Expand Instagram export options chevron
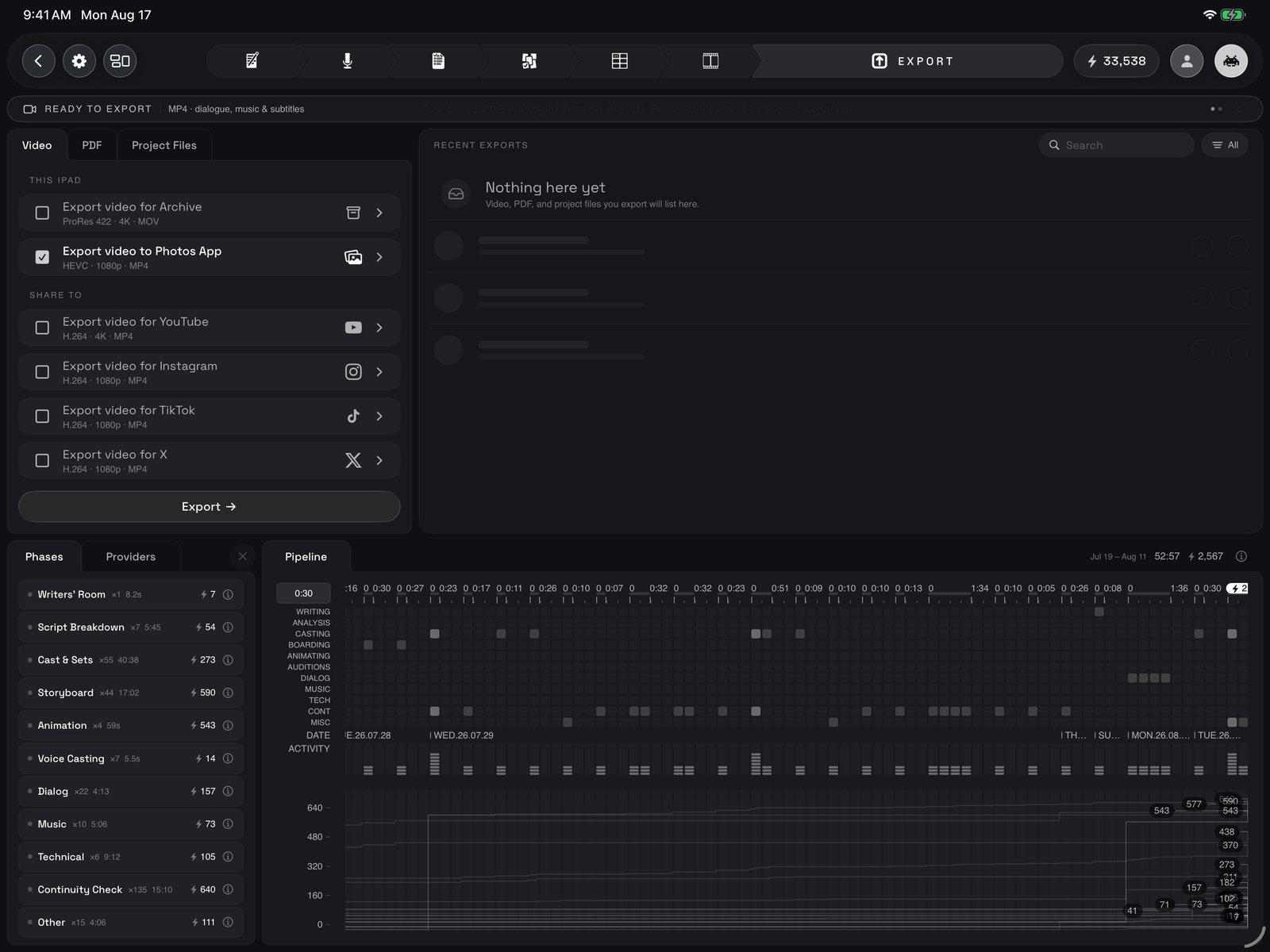 [x=379, y=372]
